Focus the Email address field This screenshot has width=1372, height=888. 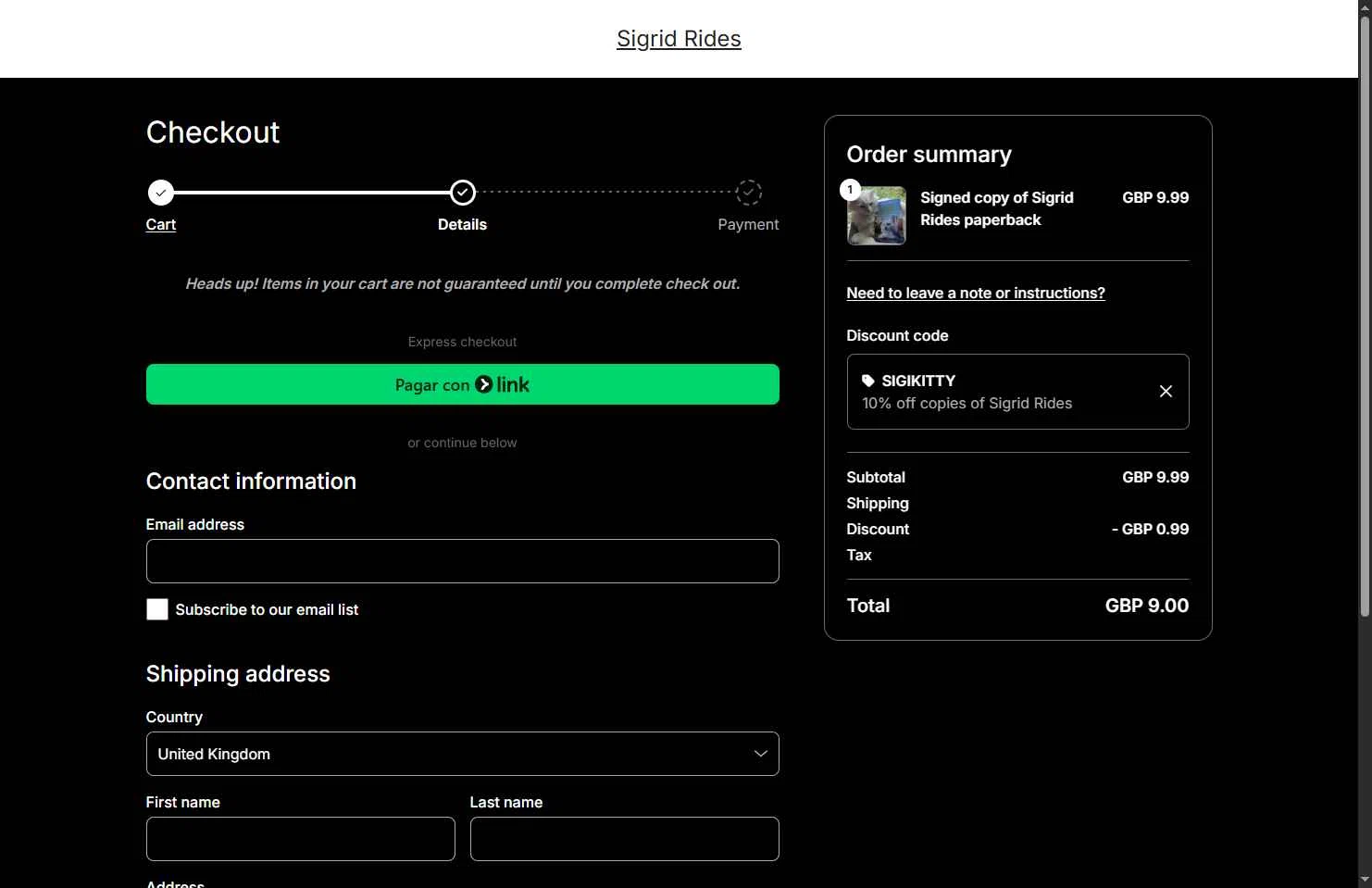coord(463,561)
